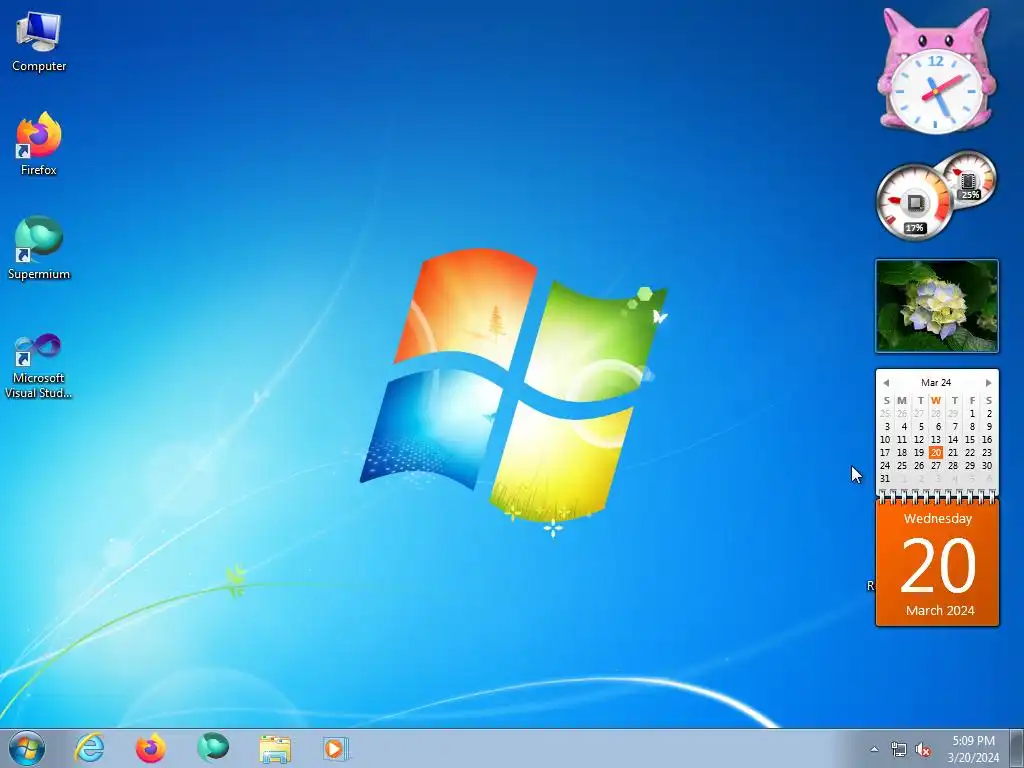Screen dimensions: 1024x768
Task: Launch Firefox from the taskbar
Action: (x=150, y=748)
